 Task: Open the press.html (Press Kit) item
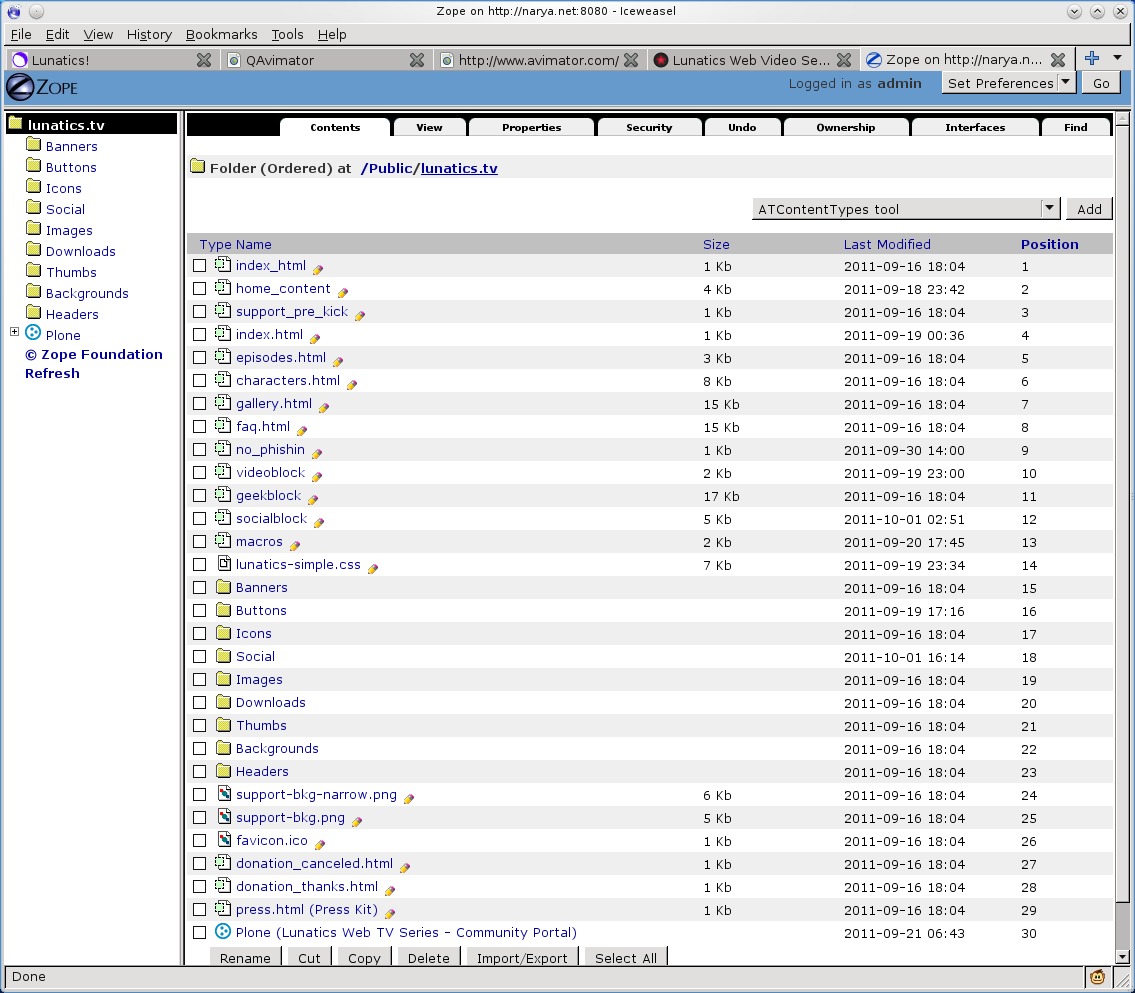tap(306, 909)
